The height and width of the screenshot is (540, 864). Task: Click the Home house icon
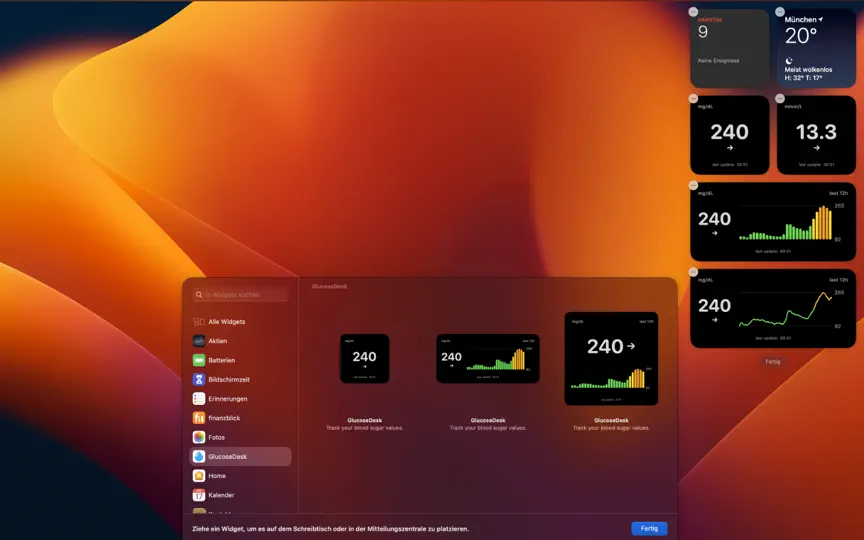pos(199,476)
